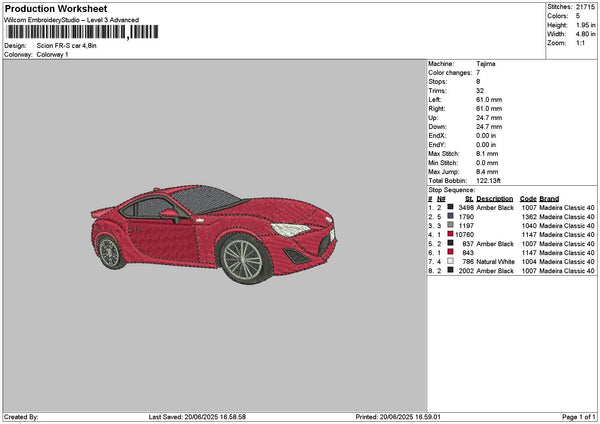The height and width of the screenshot is (424, 600).
Task: Select white swatch in stop row 786
Action: tap(450, 261)
